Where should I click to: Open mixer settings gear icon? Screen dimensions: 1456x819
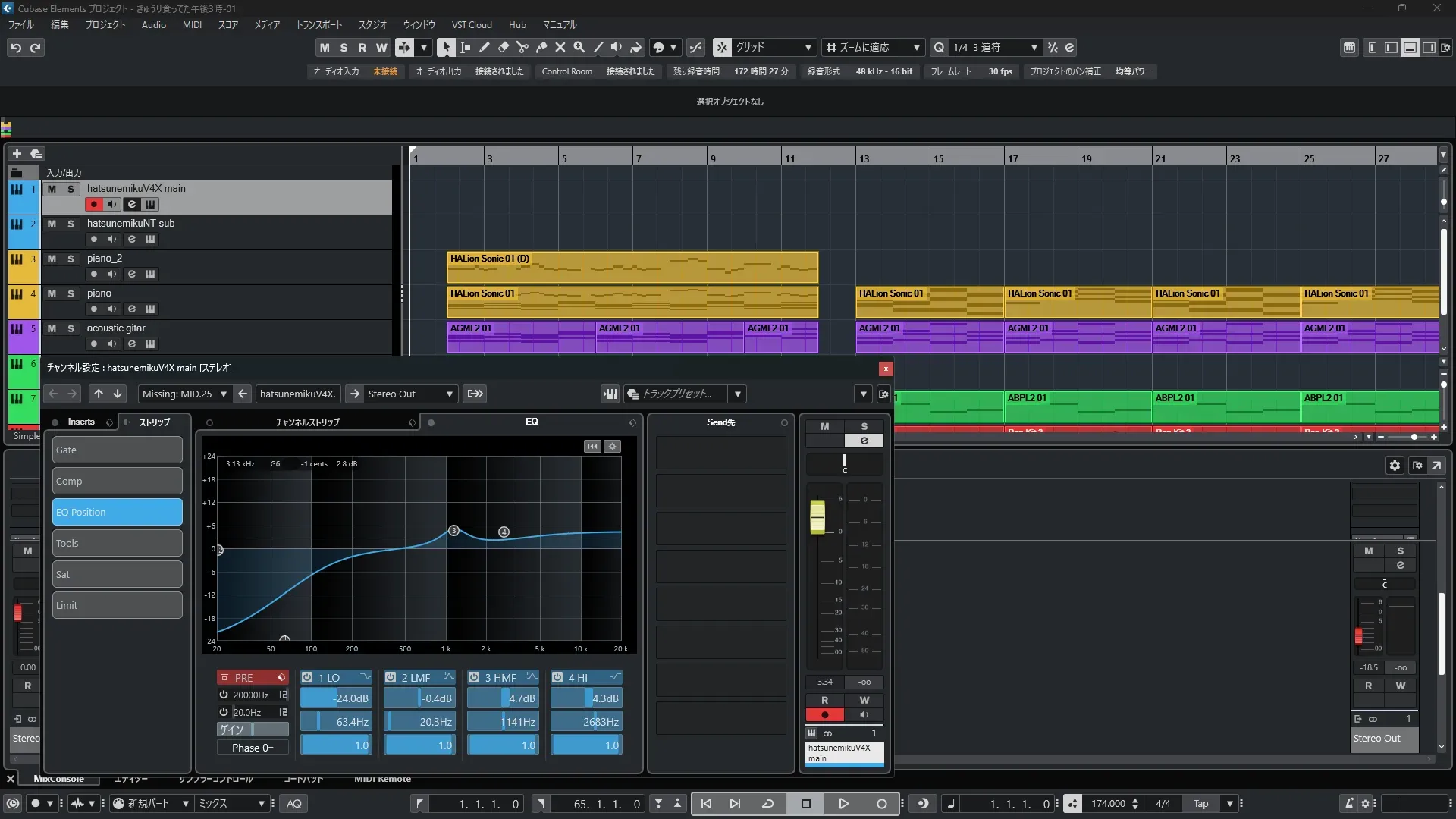click(x=1394, y=466)
